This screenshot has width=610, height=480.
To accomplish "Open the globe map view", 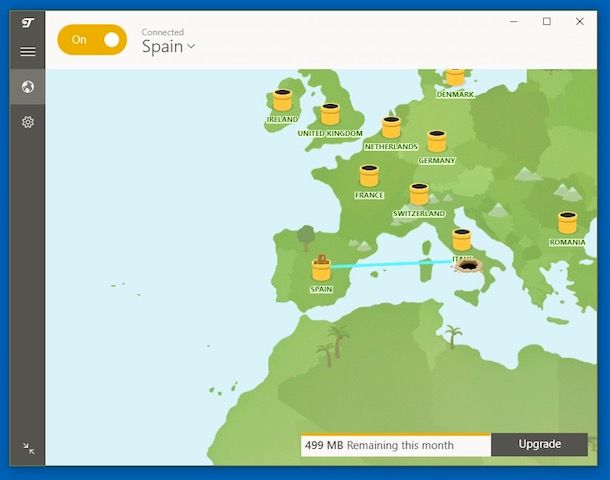I will tap(28, 87).
